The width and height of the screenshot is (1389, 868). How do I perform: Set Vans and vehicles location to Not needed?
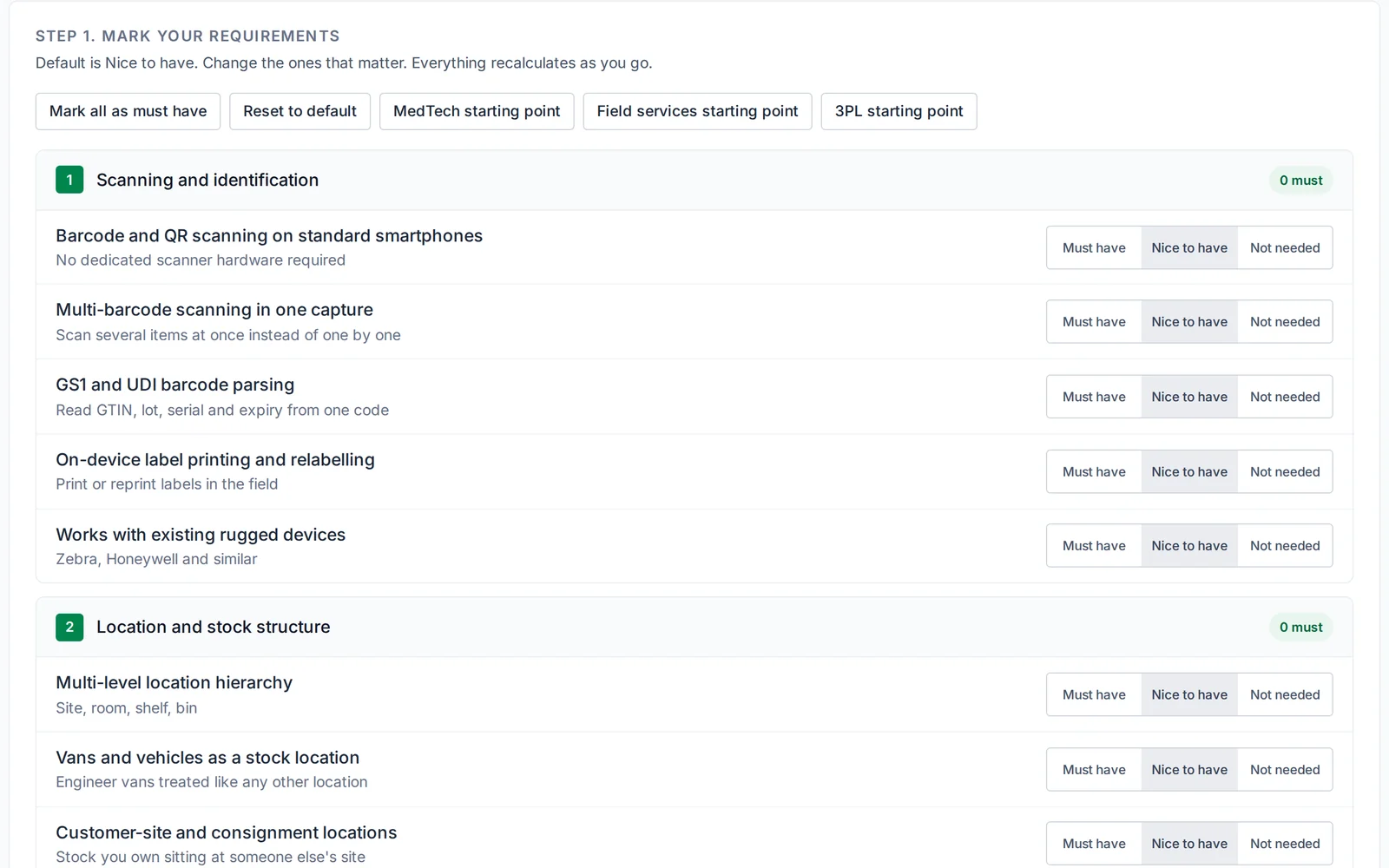pyautogui.click(x=1285, y=770)
